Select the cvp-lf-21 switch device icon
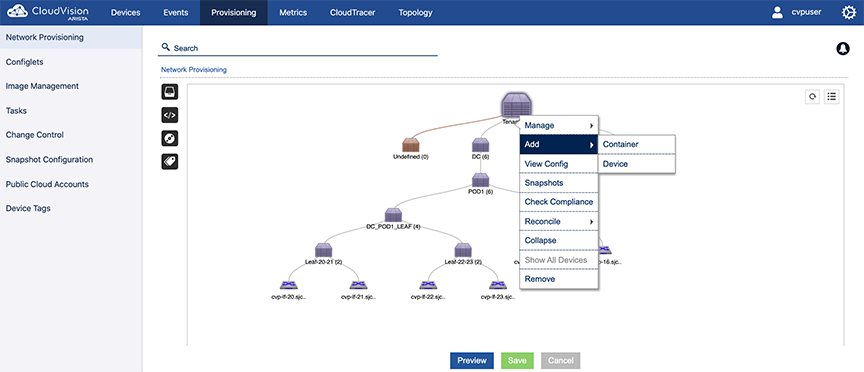Image resolution: width=864 pixels, height=372 pixels. click(358, 285)
